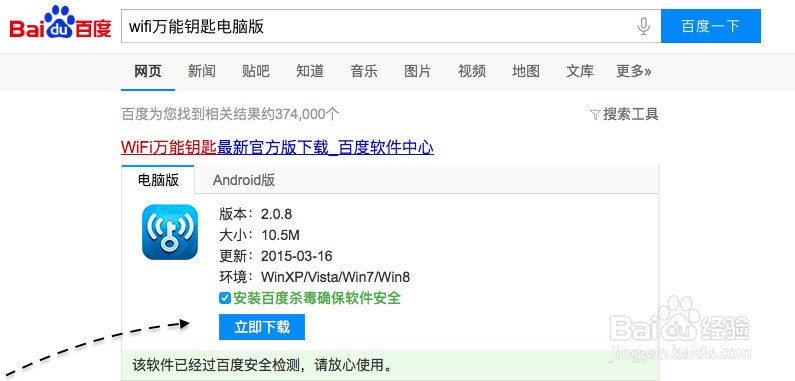Uncheck 安装百度杀毒确保软件安全 checkbox

tap(225, 298)
